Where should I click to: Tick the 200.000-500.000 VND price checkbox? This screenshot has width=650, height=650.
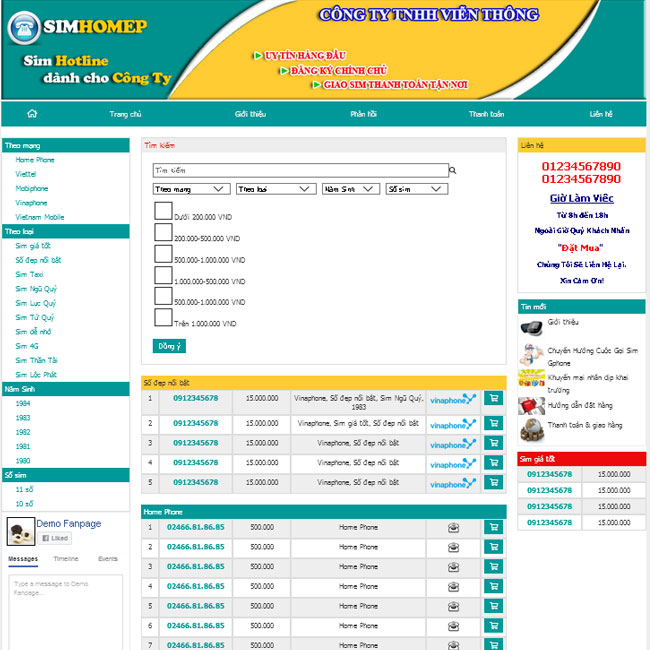163,232
